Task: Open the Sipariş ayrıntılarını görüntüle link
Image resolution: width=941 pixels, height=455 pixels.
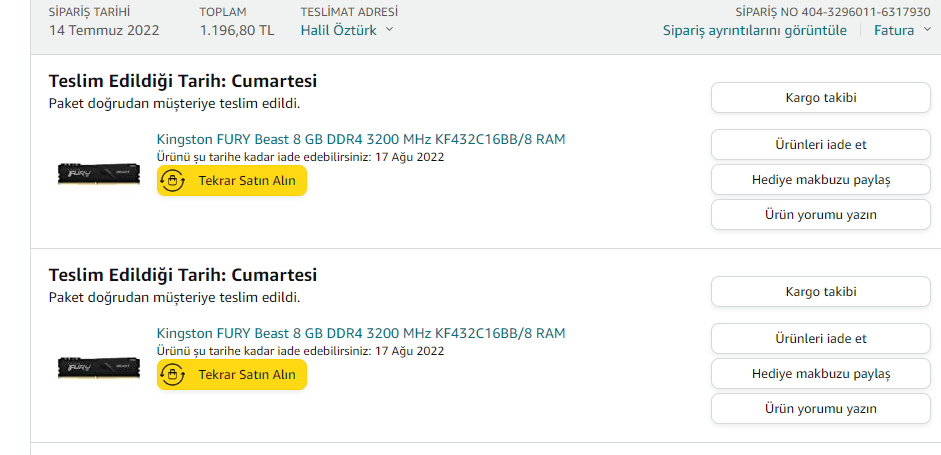Action: 755,30
